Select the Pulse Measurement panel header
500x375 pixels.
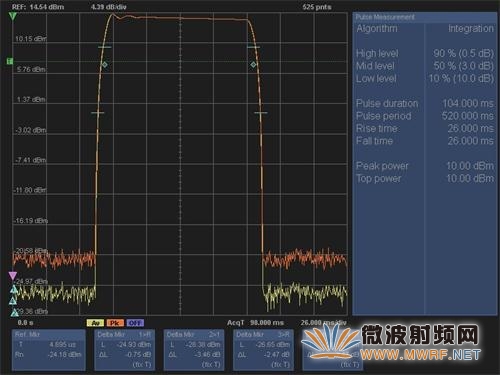(425, 17)
